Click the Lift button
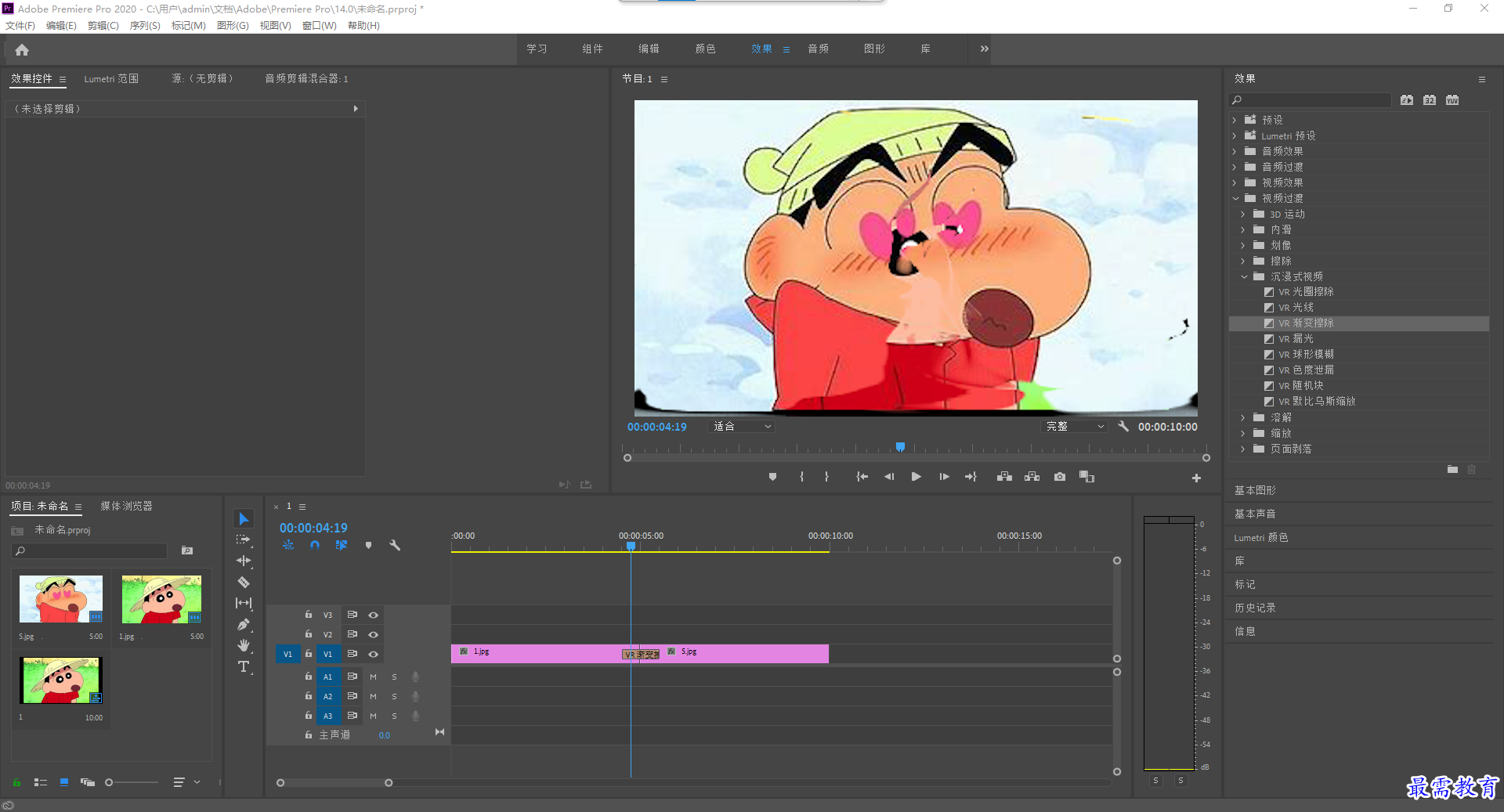 point(1004,477)
